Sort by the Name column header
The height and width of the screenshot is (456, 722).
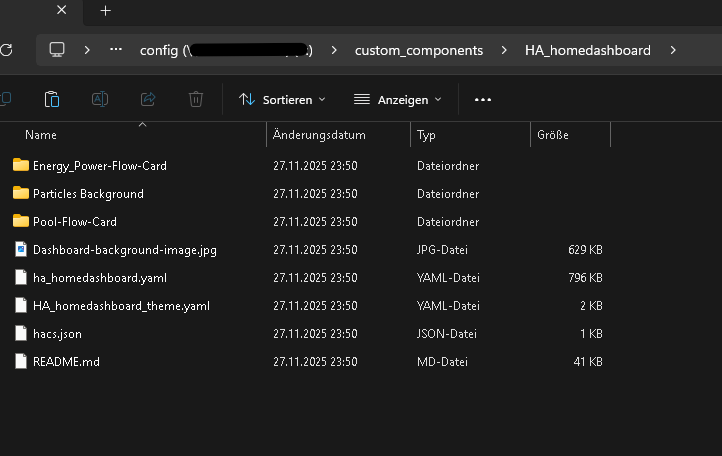click(x=41, y=135)
